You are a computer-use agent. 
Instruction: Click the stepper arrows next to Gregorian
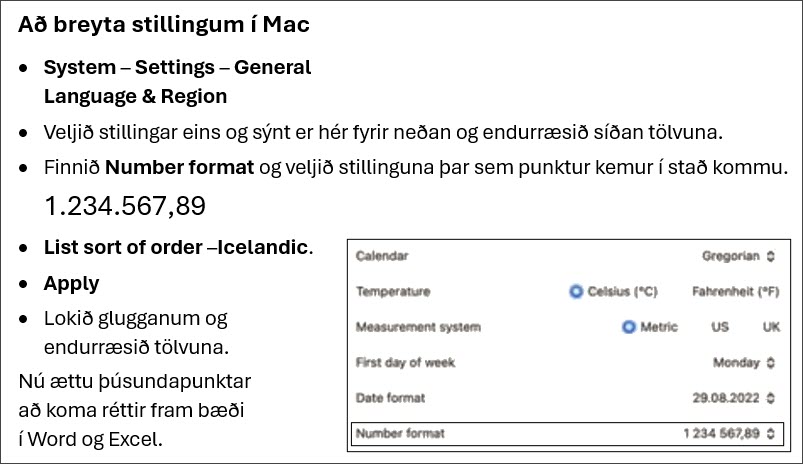point(771,256)
